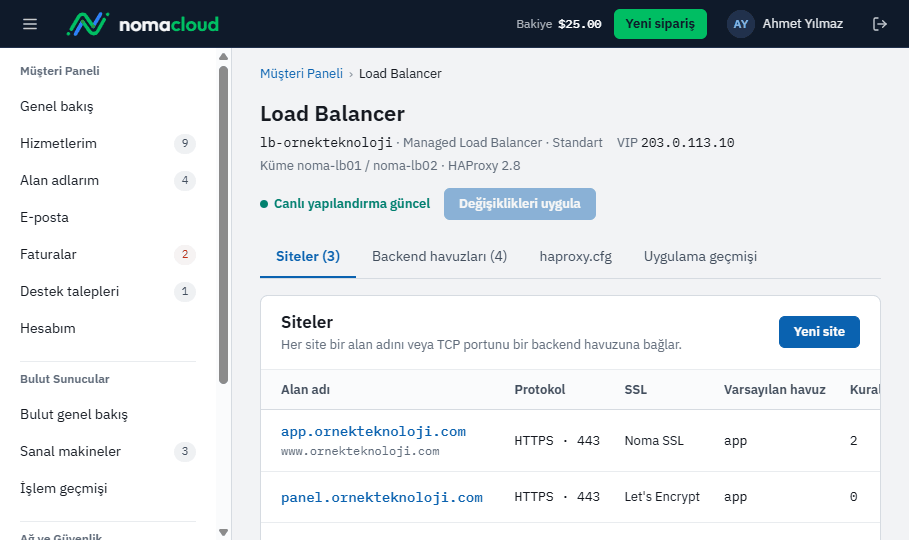Screen dimensions: 909x540
Task: Click the sidebar scrollbar down arrow
Action: [x=223, y=532]
